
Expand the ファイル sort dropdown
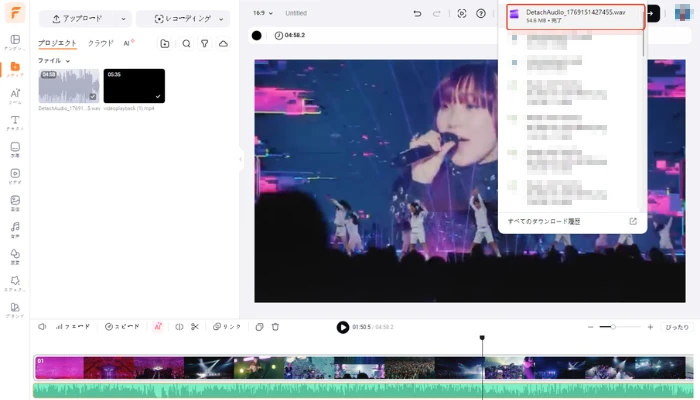(x=54, y=61)
